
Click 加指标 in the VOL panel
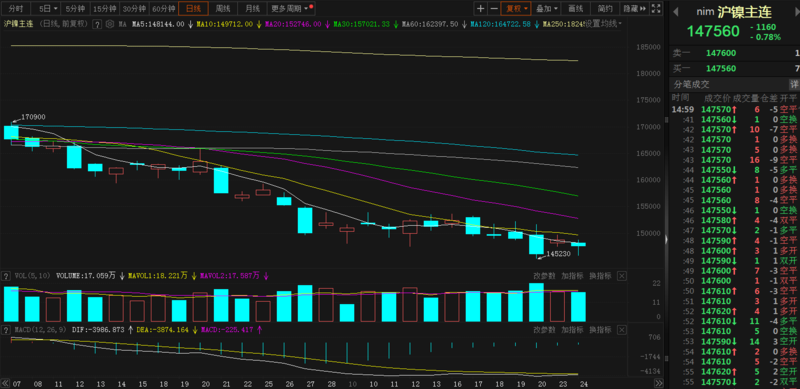pyautogui.click(x=572, y=276)
